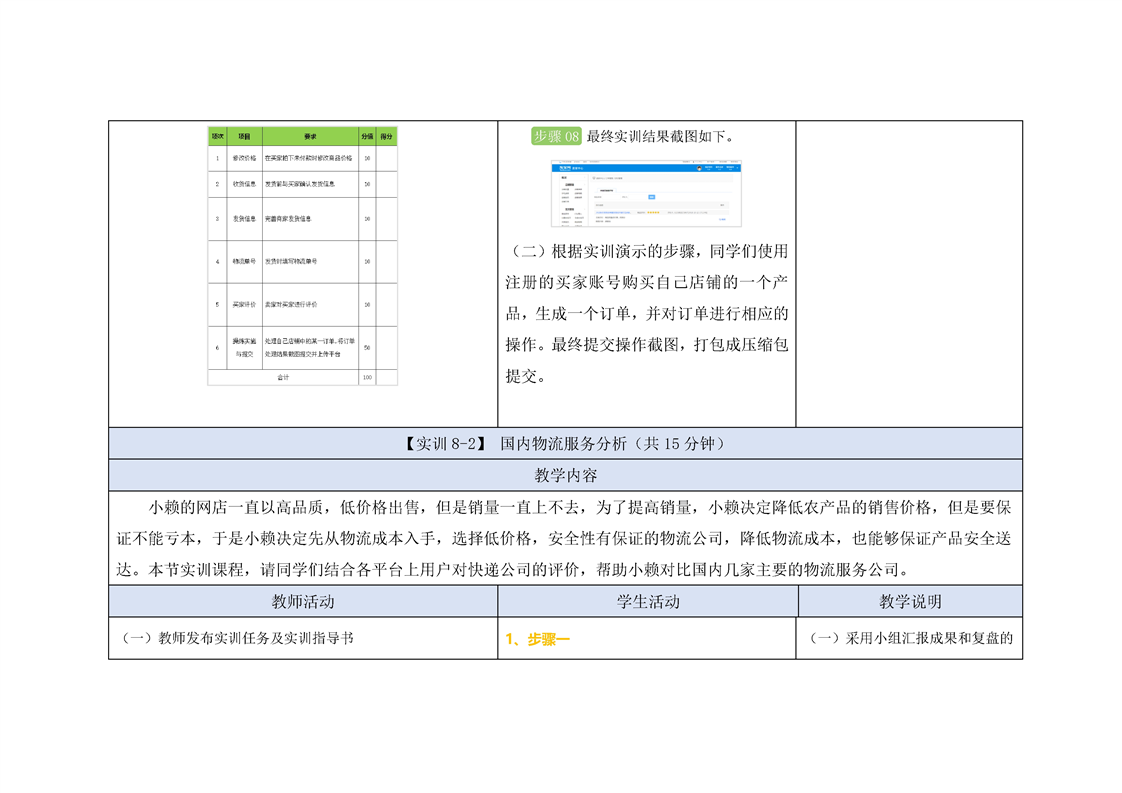This screenshot has width=1122, height=793.
Task: Click the 得分 header cell in scoring table
Action: [387, 136]
